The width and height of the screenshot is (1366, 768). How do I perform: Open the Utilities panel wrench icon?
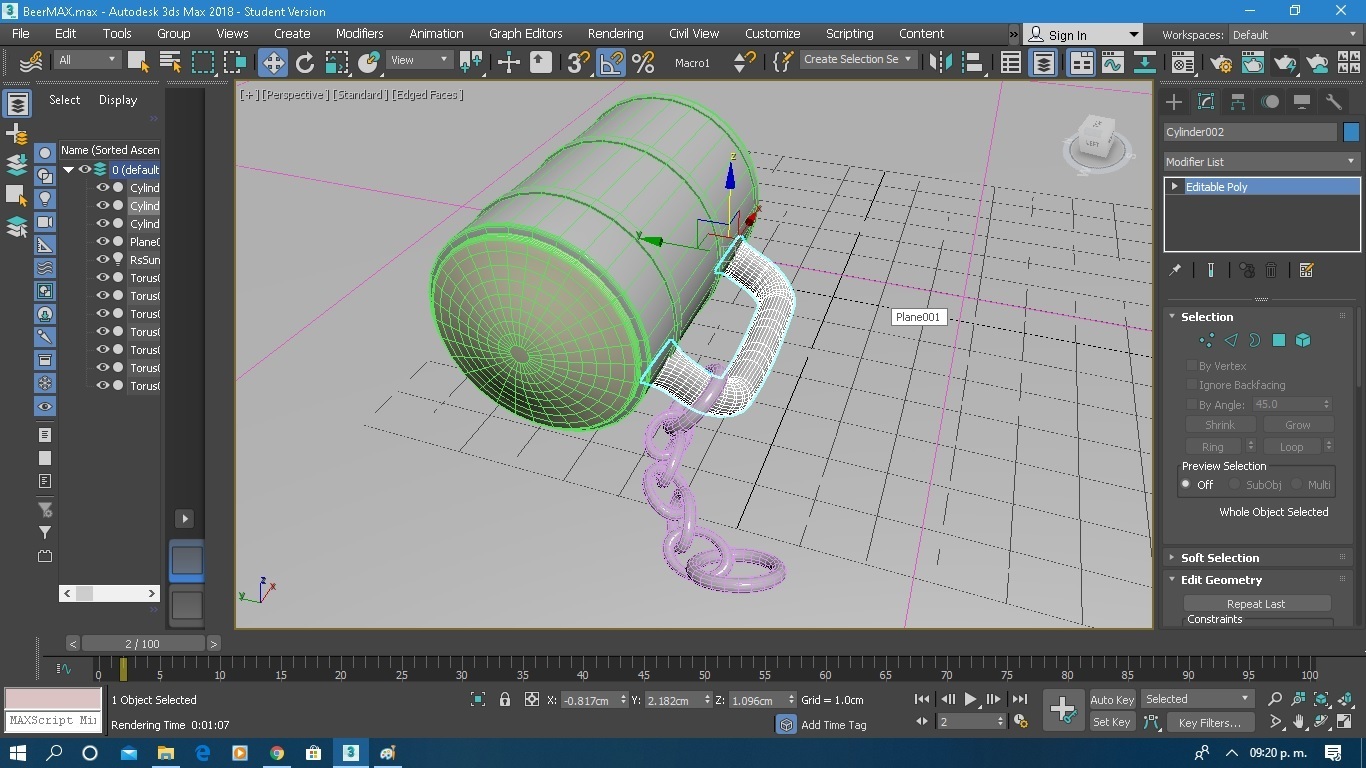1333,102
